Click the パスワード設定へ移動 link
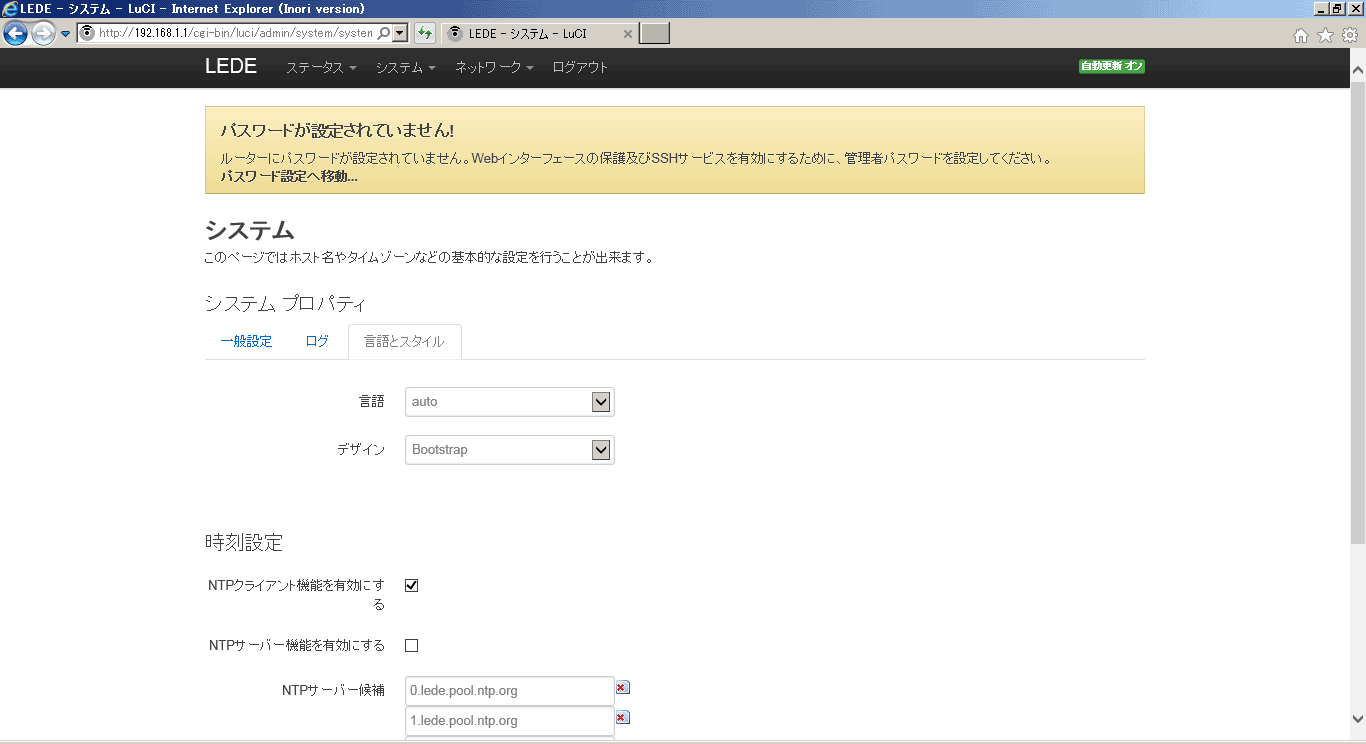 coord(288,176)
